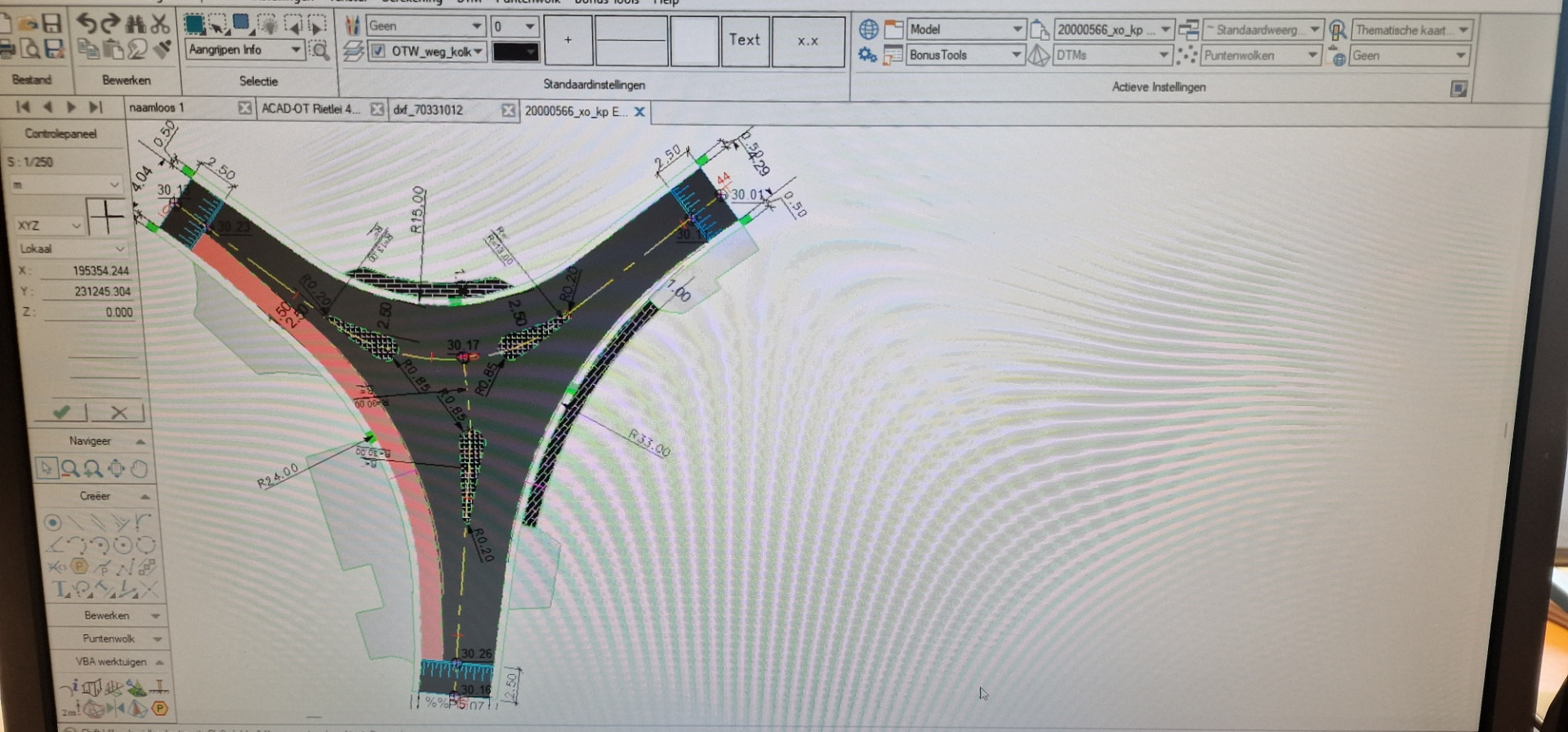Image resolution: width=1568 pixels, height=732 pixels.
Task: Click the layers stack icon
Action: [x=353, y=51]
